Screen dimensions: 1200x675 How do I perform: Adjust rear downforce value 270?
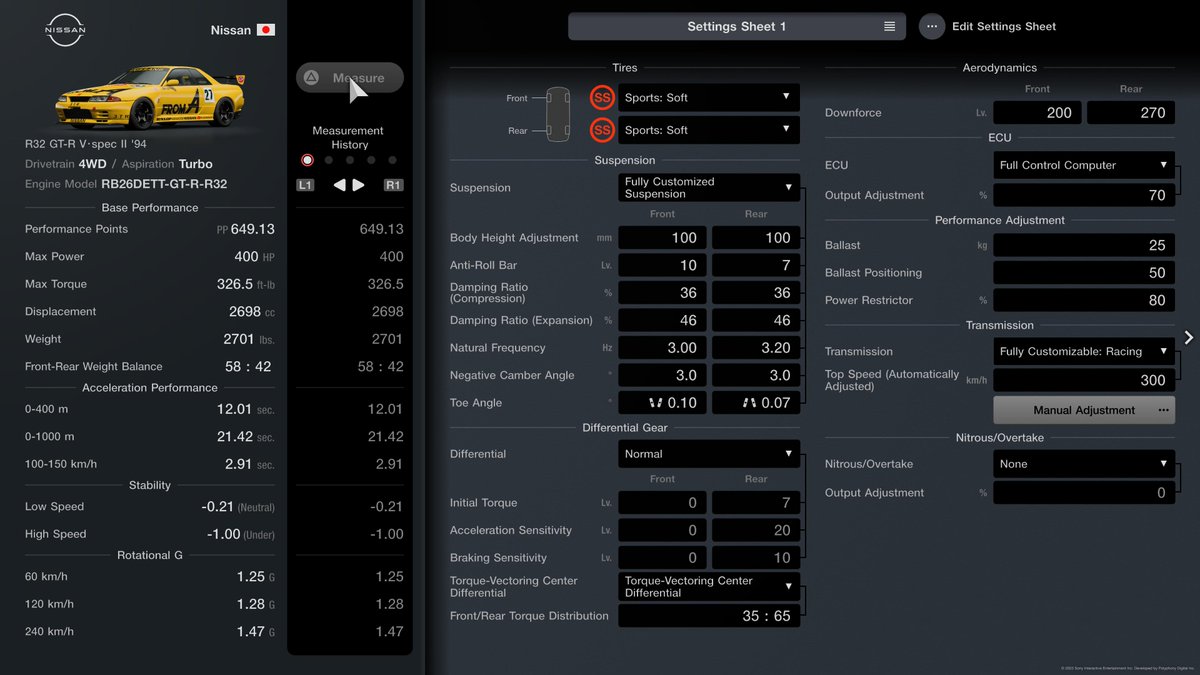(1131, 113)
